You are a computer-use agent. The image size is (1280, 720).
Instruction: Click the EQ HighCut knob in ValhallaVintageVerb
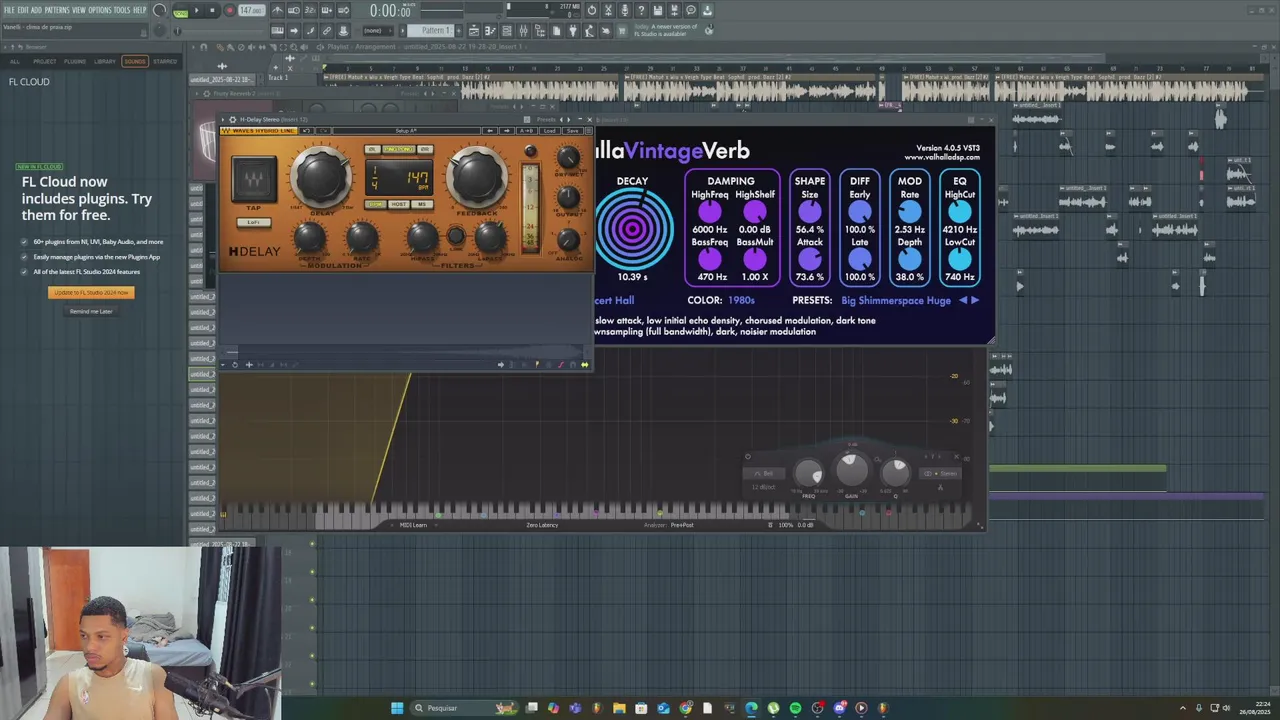pyautogui.click(x=959, y=212)
